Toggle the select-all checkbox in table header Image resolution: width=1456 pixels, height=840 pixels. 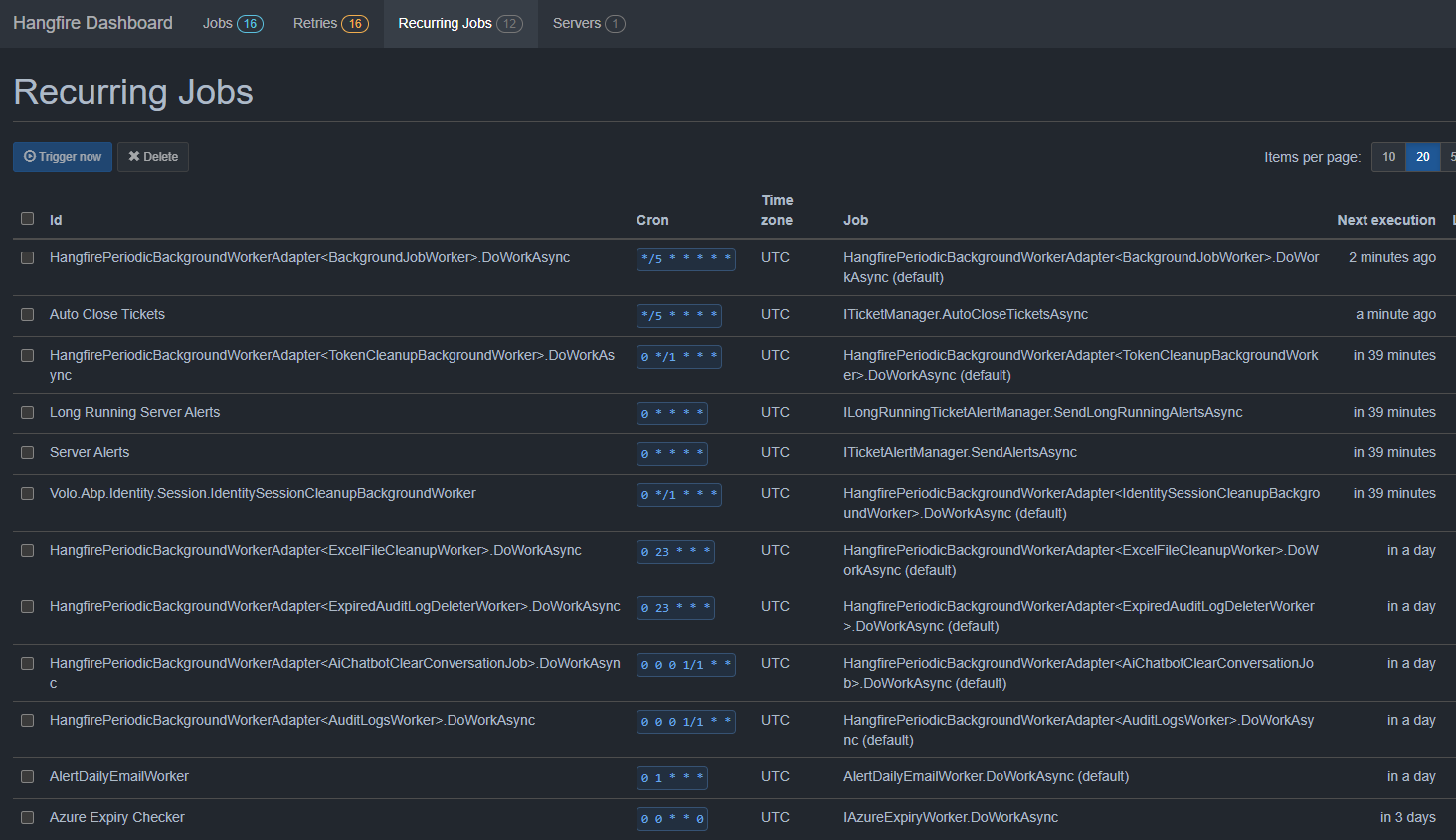[x=28, y=219]
